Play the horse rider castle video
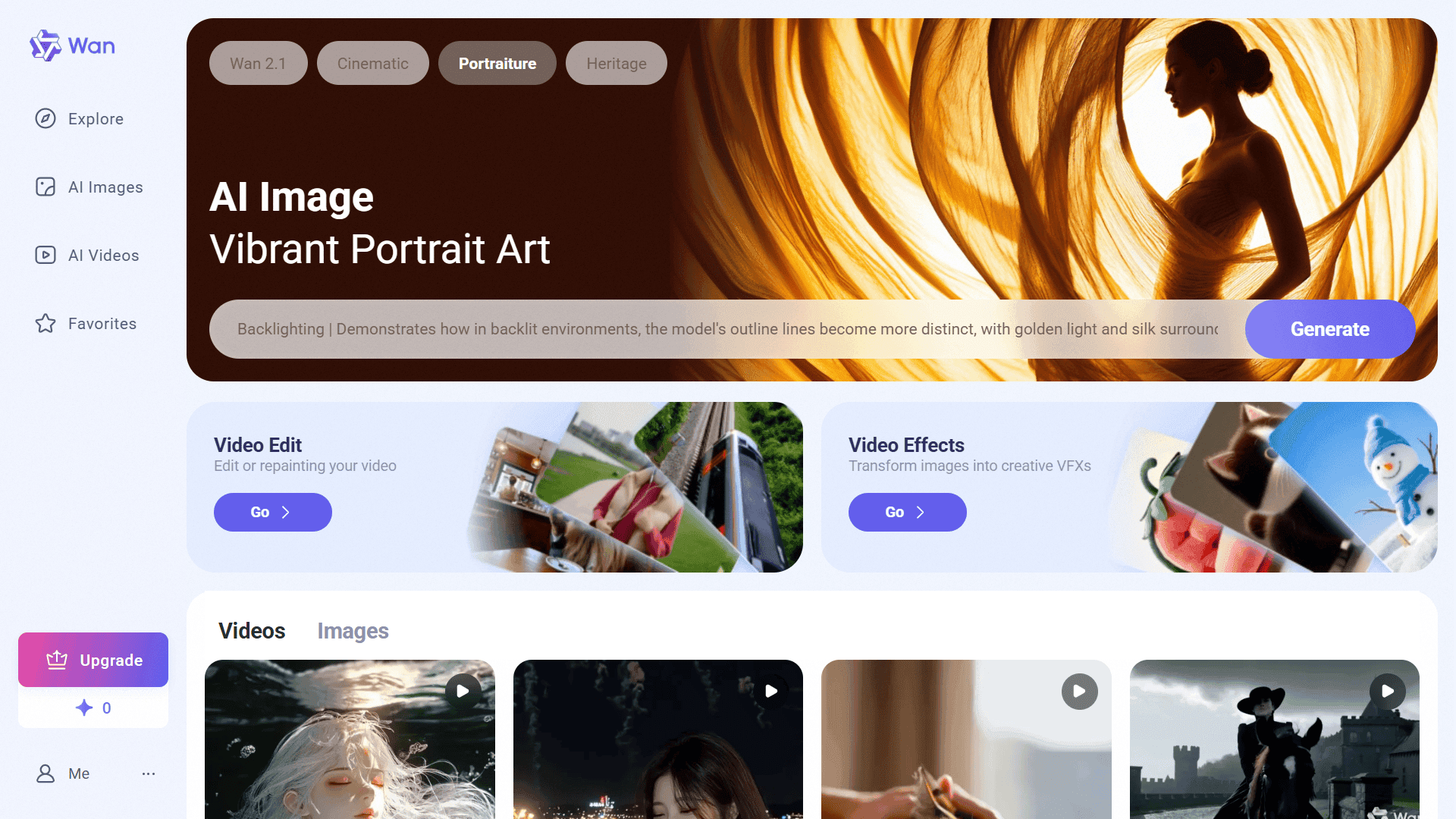The width and height of the screenshot is (1456, 819). pyautogui.click(x=1388, y=691)
